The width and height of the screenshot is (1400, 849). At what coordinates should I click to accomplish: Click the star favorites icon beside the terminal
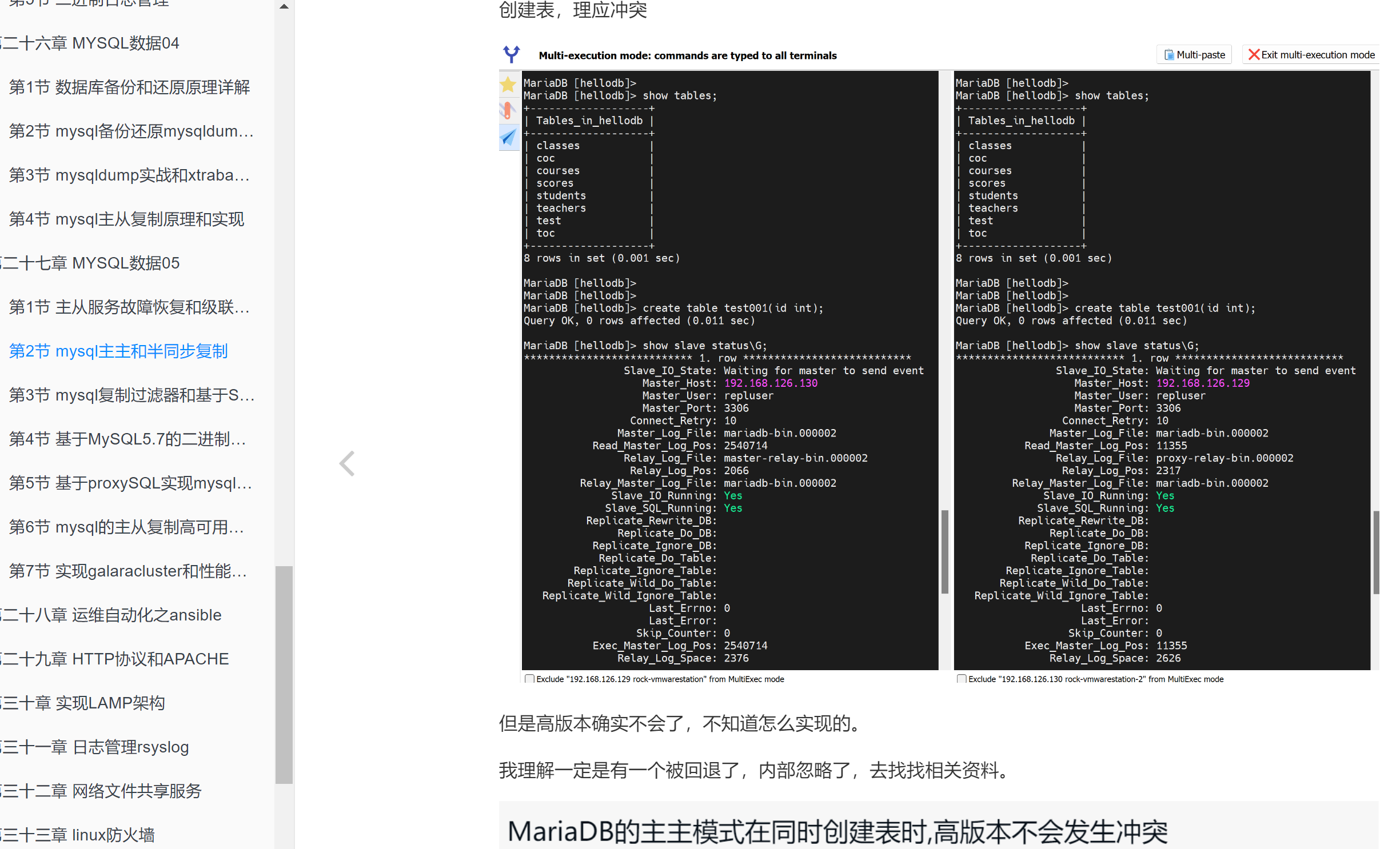click(508, 85)
